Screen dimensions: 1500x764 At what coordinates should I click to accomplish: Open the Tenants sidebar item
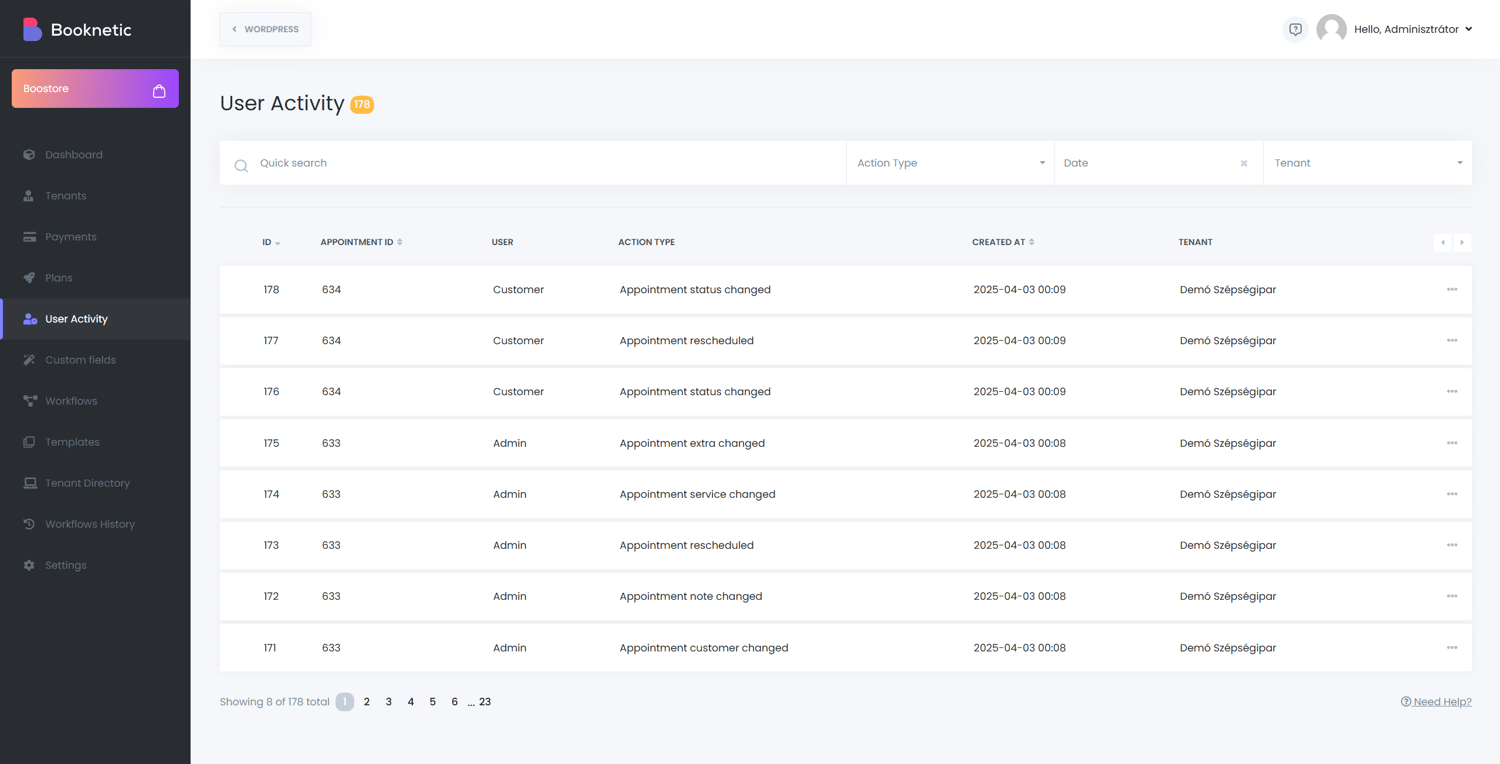95,196
